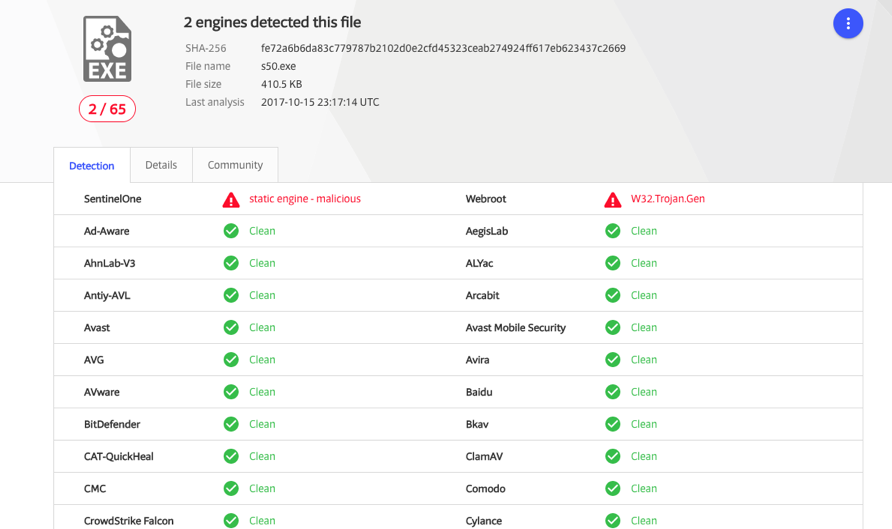Viewport: 892px width, 529px height.
Task: Click the heading '2 engines detected this file'
Action: coord(272,22)
